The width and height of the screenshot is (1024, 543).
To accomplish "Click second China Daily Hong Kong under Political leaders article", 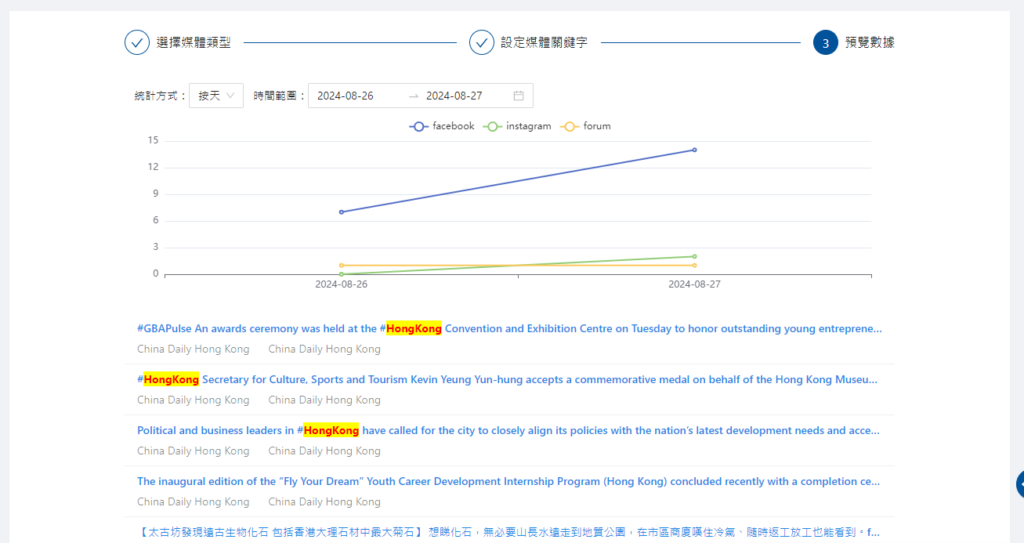I will (325, 451).
